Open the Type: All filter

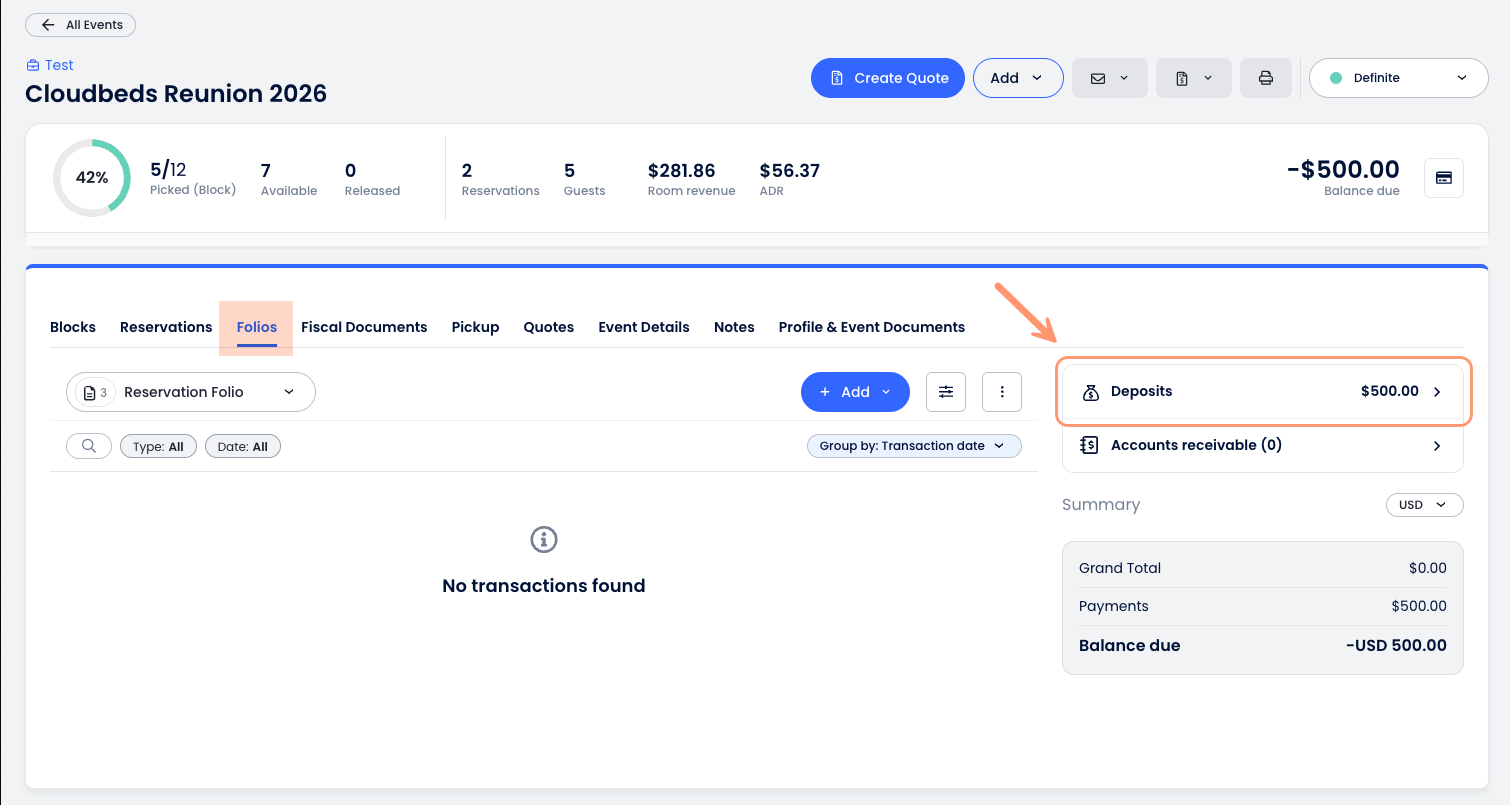pyautogui.click(x=158, y=447)
